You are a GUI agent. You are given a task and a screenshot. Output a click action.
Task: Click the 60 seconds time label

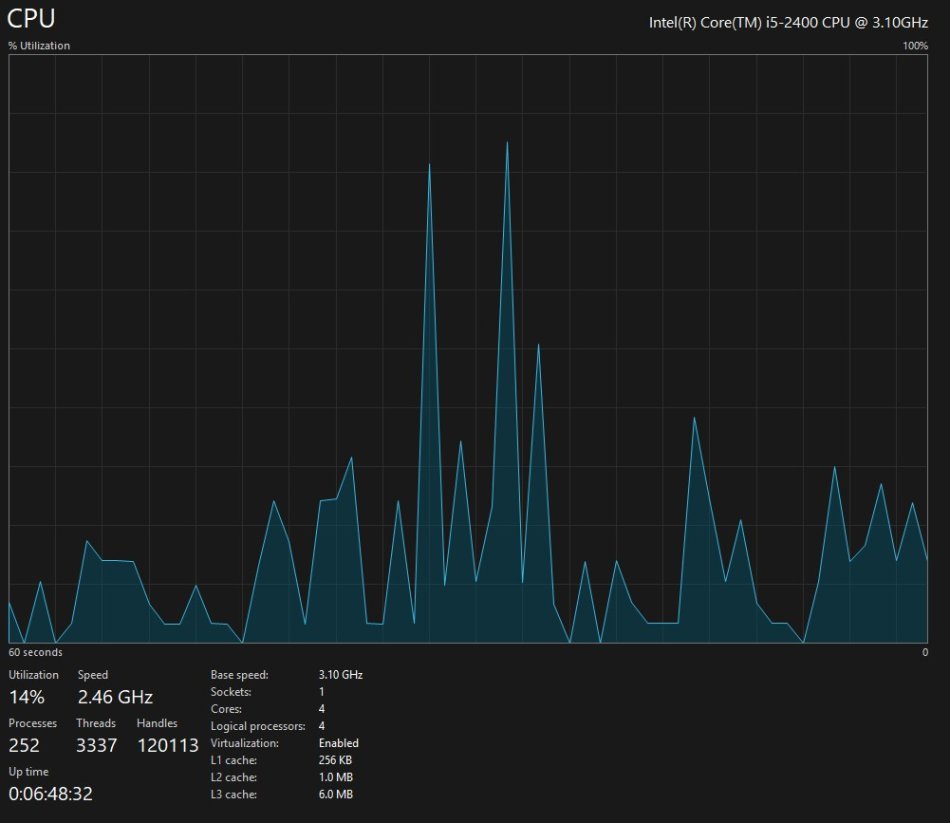click(x=35, y=652)
